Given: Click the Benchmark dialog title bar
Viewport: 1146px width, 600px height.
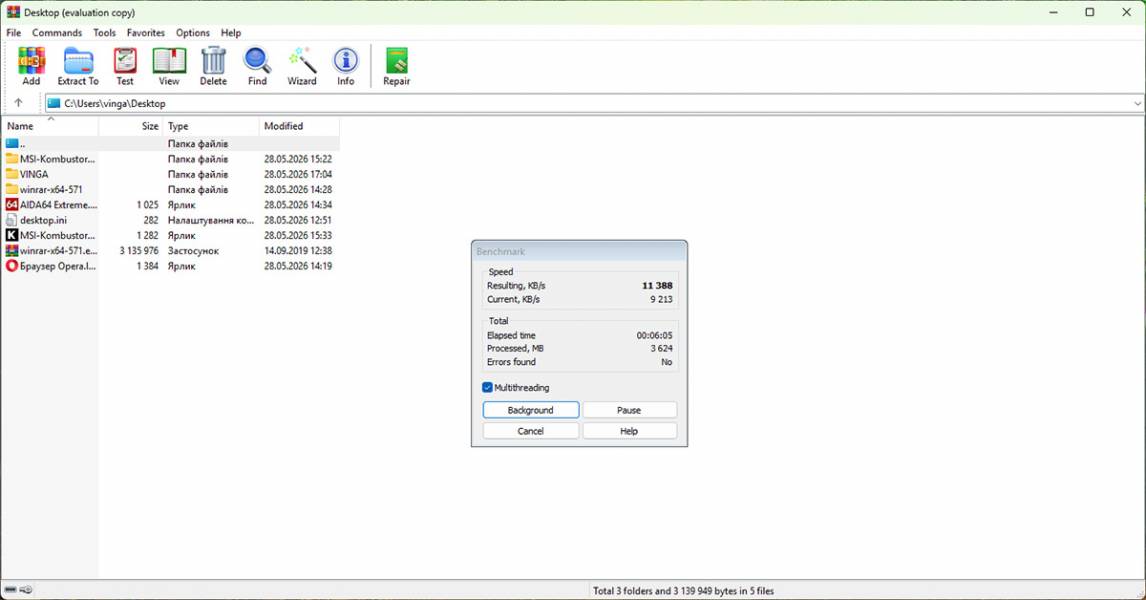Looking at the screenshot, I should pos(579,251).
